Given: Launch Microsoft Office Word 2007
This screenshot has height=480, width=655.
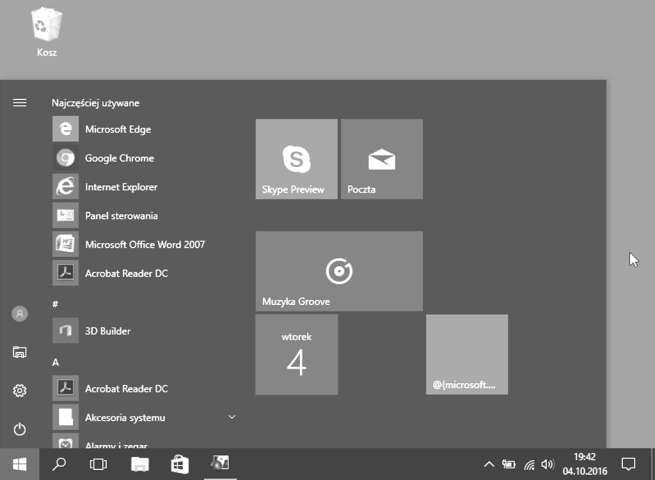Looking at the screenshot, I should point(142,244).
